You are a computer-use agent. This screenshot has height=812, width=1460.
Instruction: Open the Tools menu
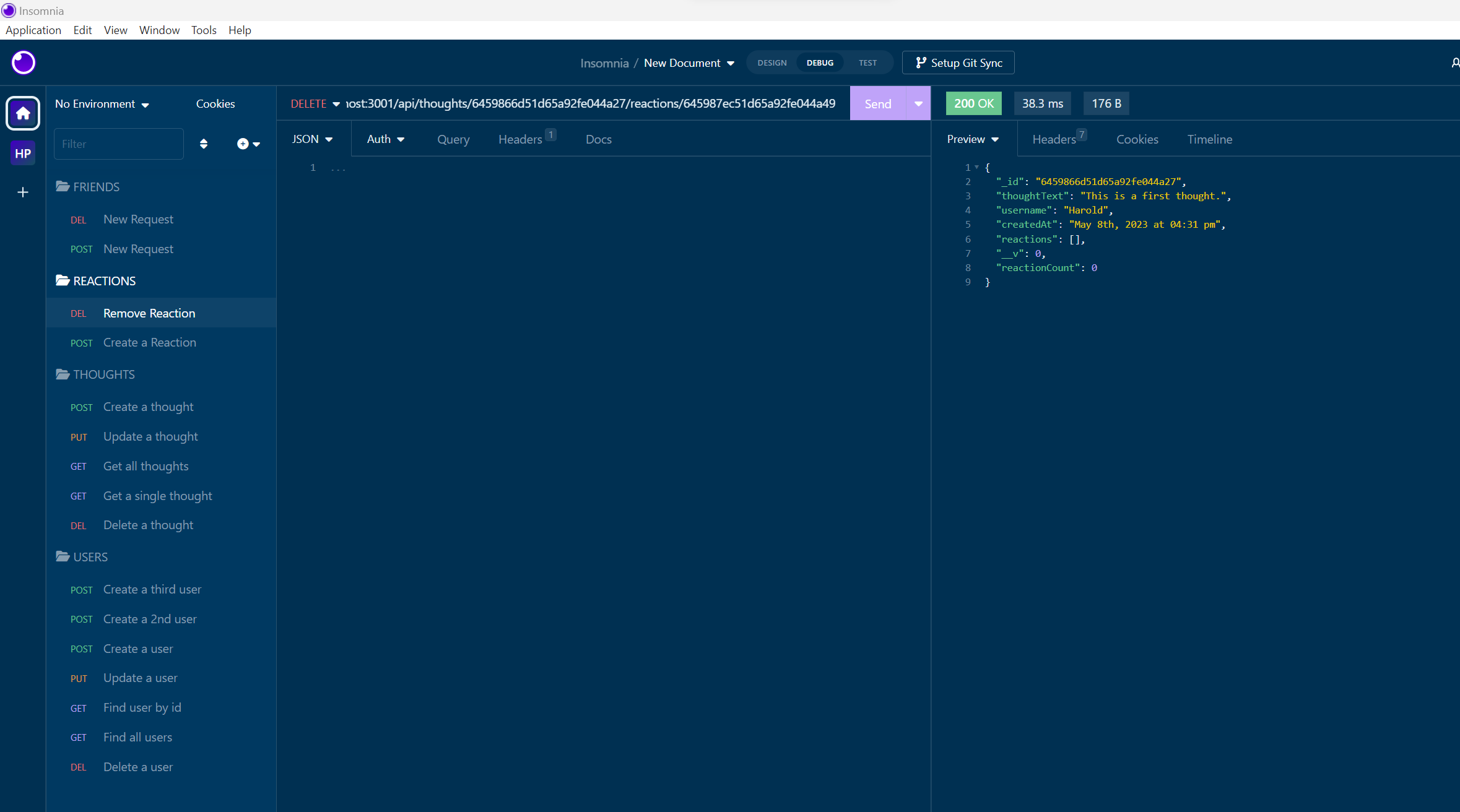(204, 30)
